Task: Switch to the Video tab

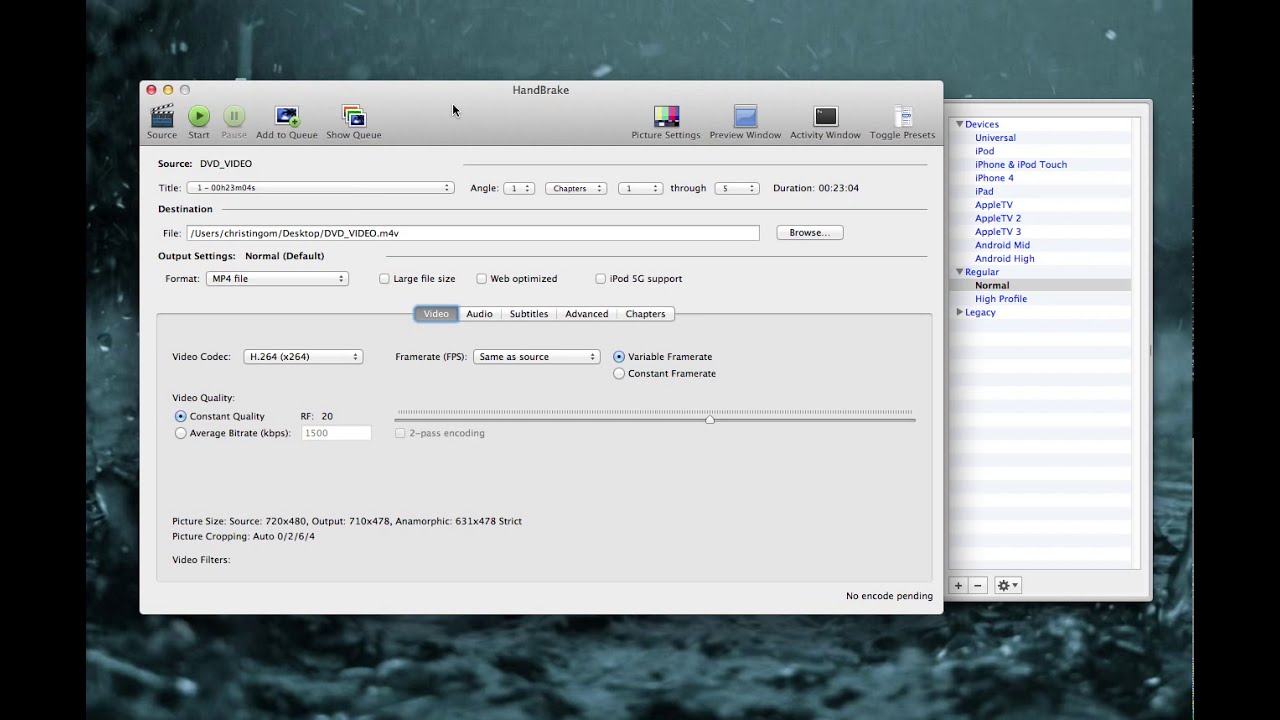Action: [436, 314]
